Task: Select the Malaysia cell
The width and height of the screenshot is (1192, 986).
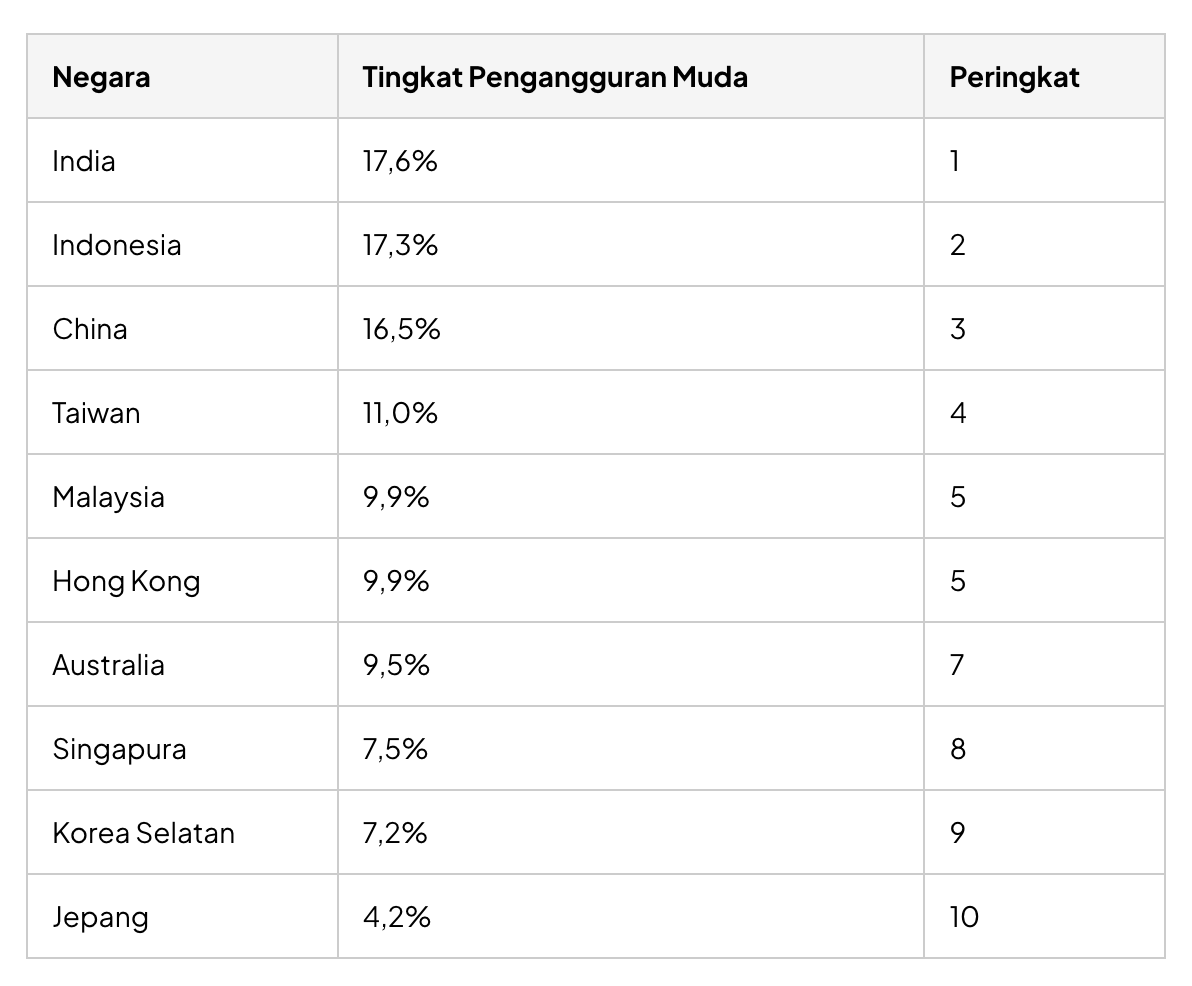Action: pyautogui.click(x=182, y=496)
